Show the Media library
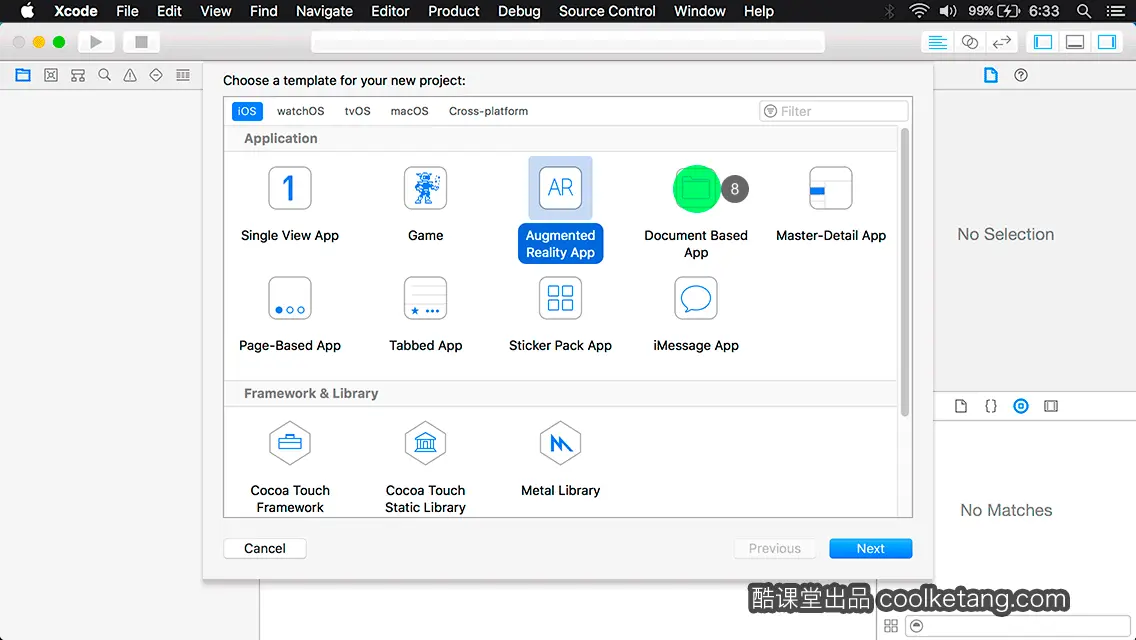Viewport: 1136px width, 640px height. [x=1051, y=406]
